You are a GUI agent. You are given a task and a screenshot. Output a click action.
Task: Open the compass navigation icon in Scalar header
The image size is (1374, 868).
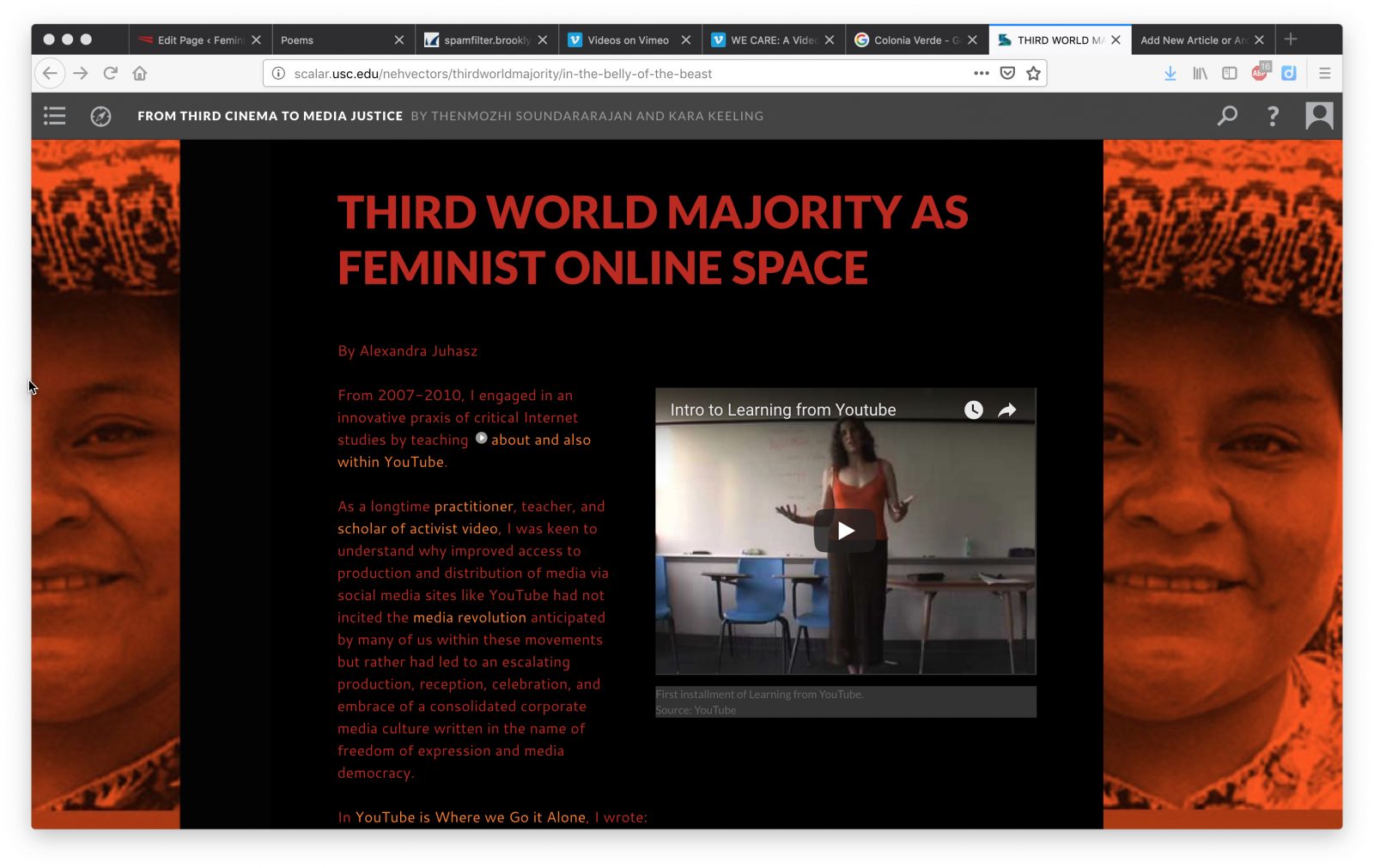(100, 116)
